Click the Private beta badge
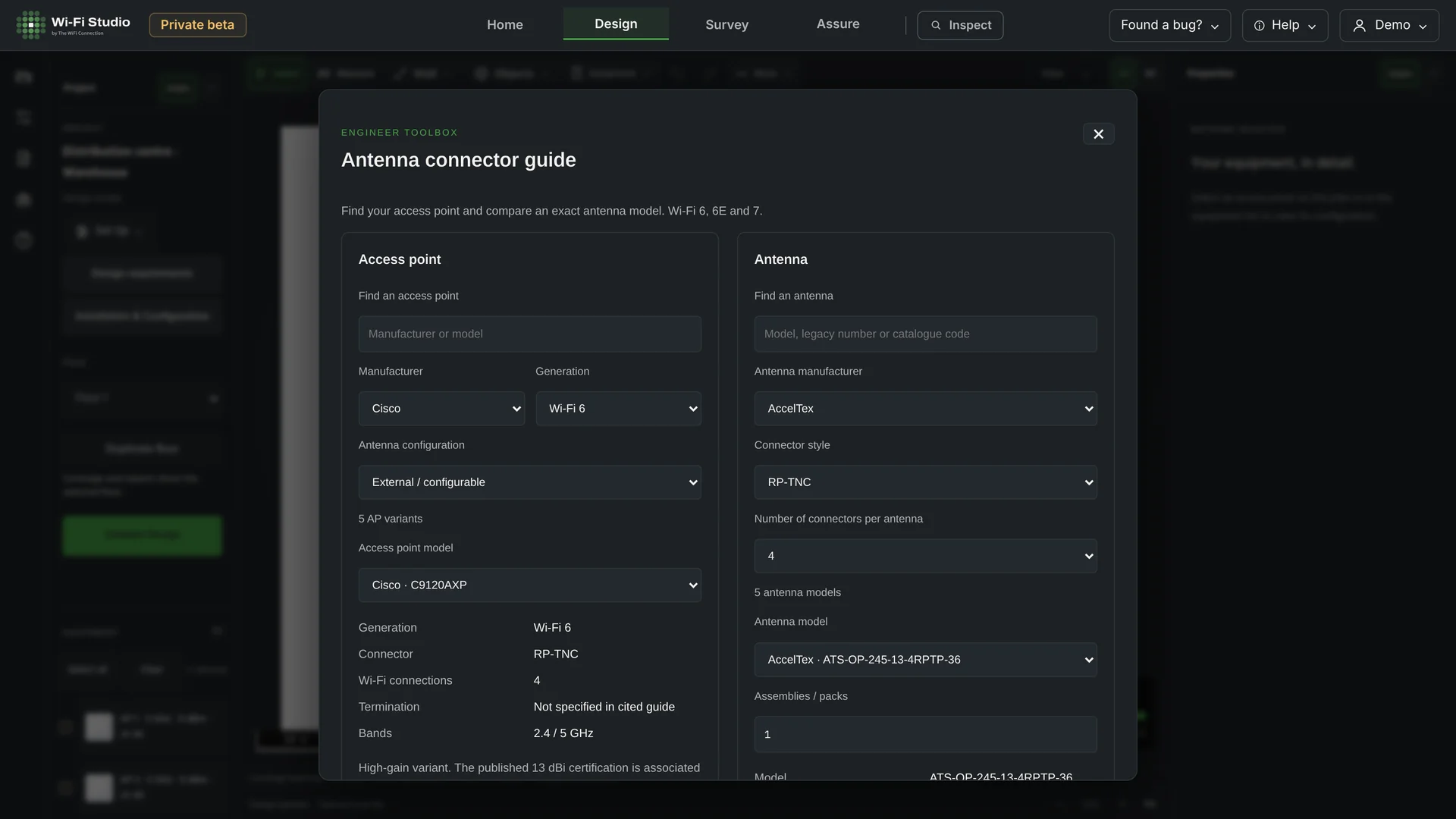The image size is (1456, 819). pos(197,25)
